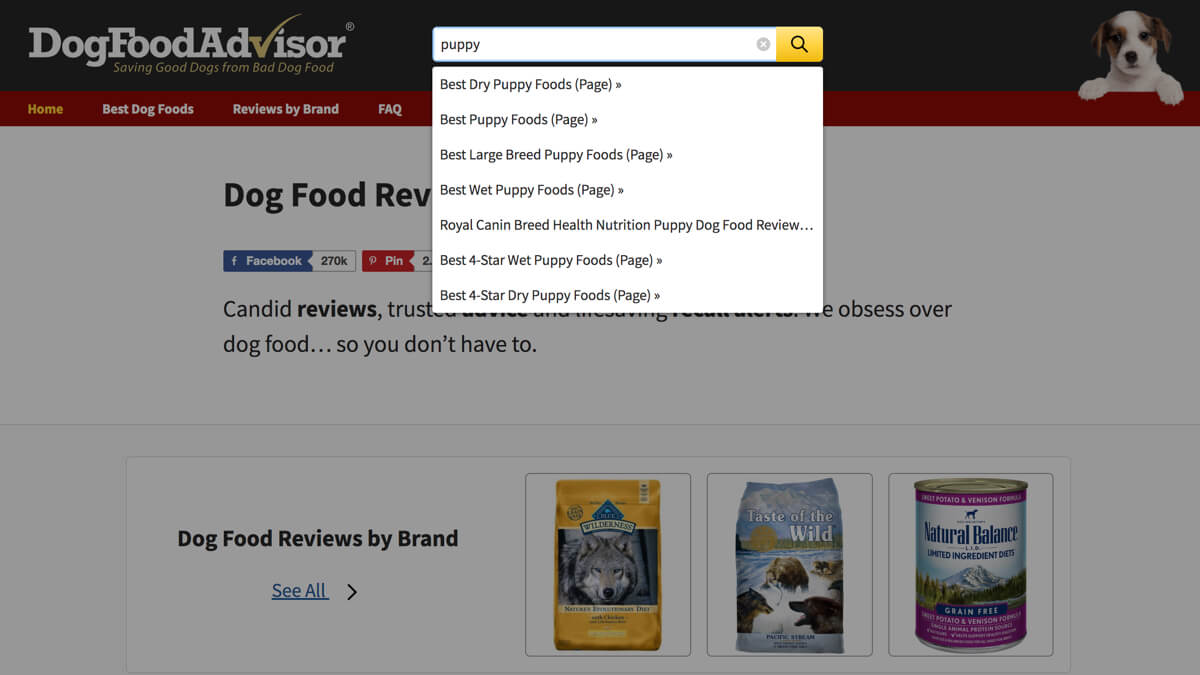This screenshot has height=675, width=1200.
Task: Click the DogFoodAdvisor logo
Action: (x=190, y=46)
